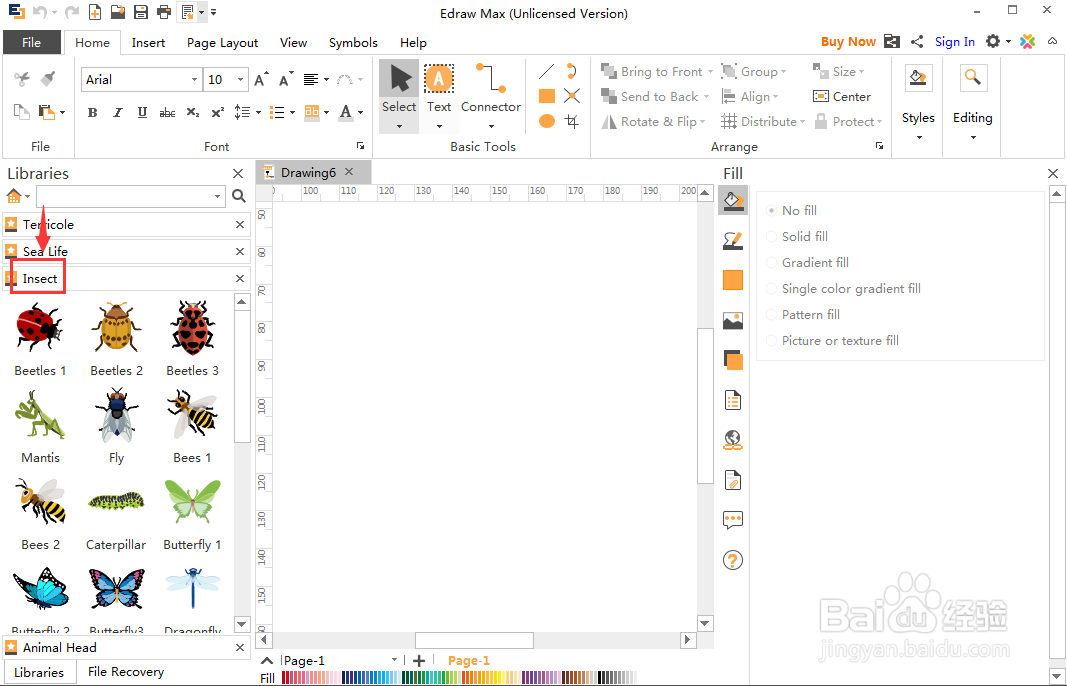Screen dimensions: 1067x686
Task: Toggle Underline text formatting
Action: click(x=142, y=113)
